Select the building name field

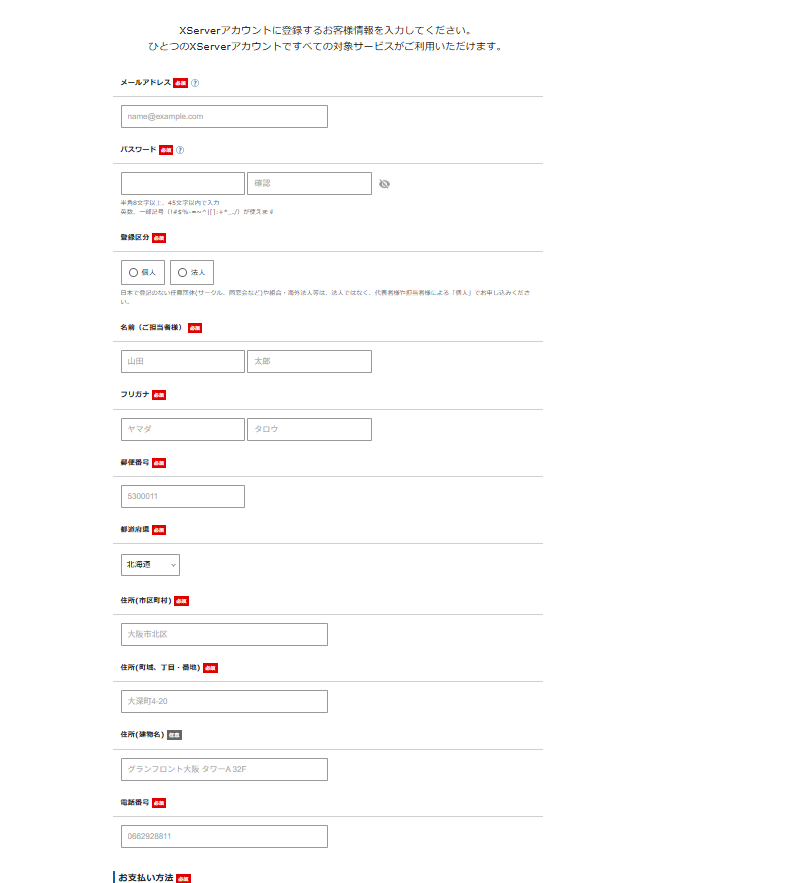point(224,769)
